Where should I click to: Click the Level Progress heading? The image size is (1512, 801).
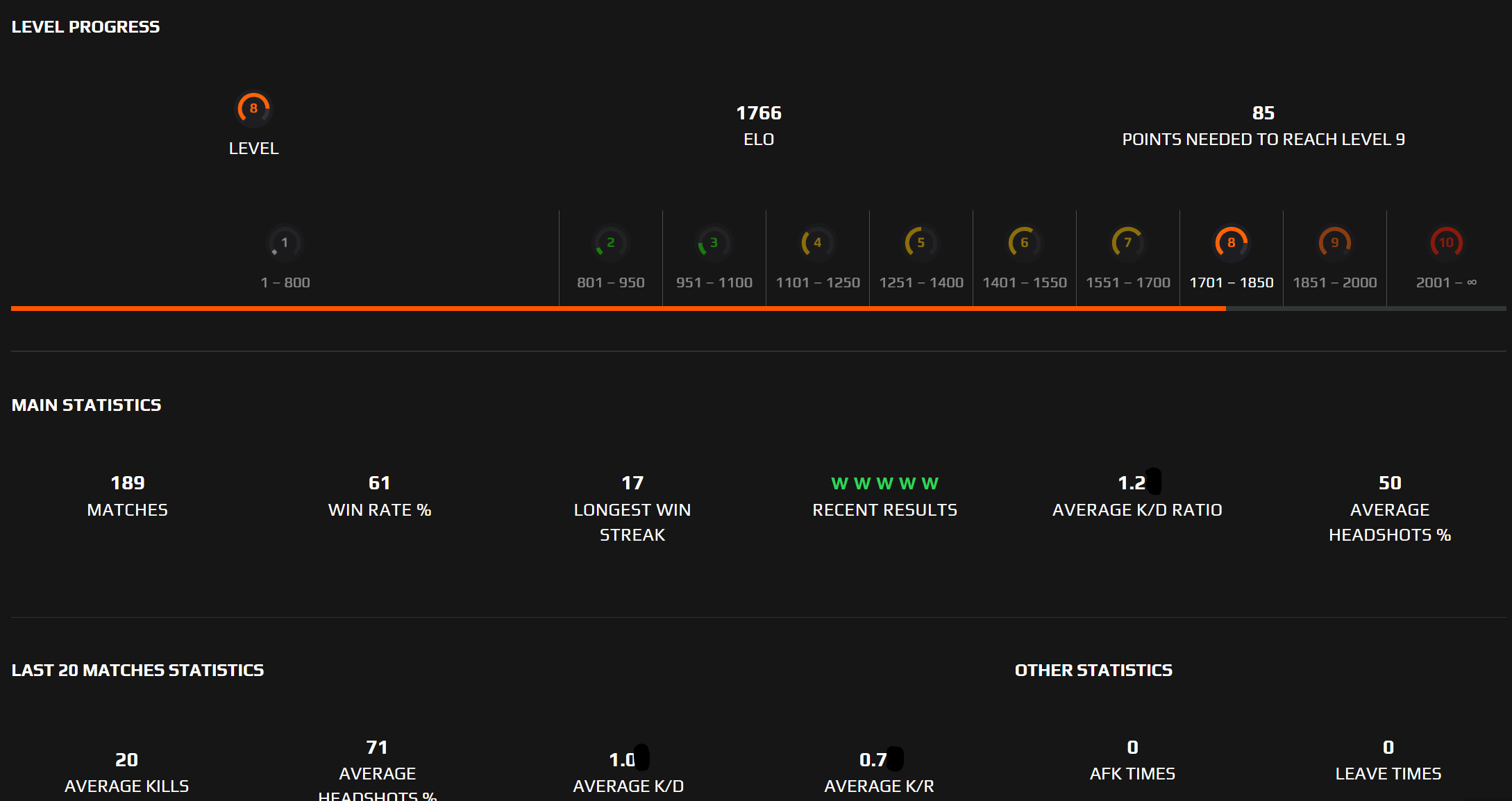[x=85, y=27]
